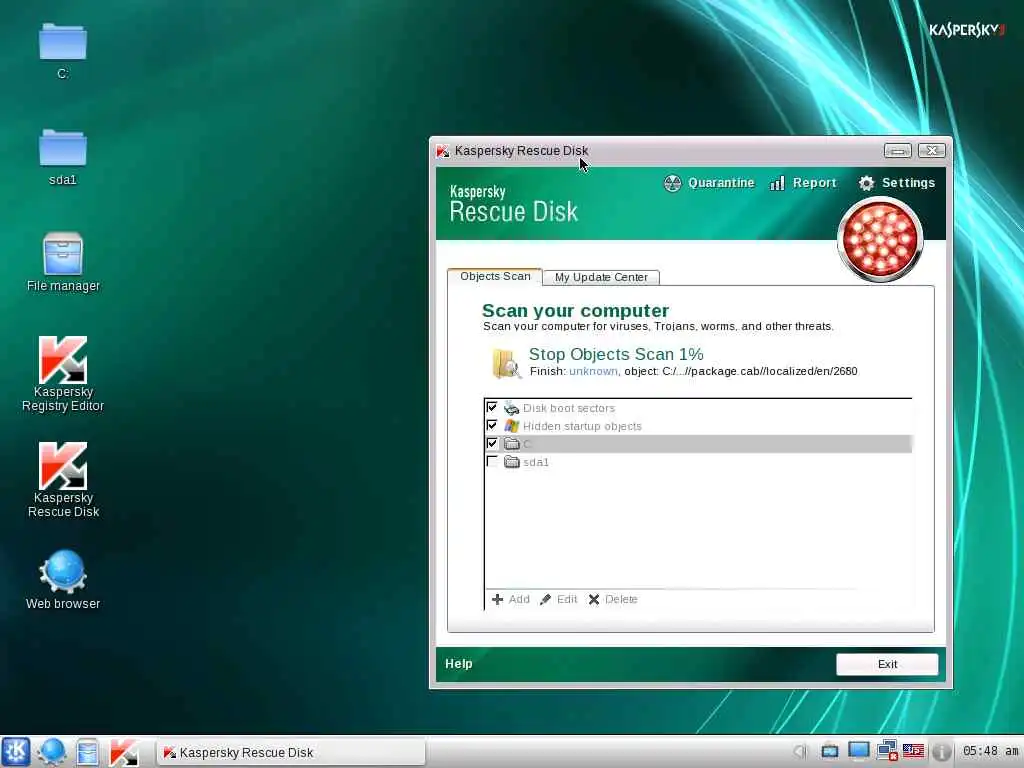Click the Disk boot sectors drive icon
The height and width of the screenshot is (768, 1024).
511,408
